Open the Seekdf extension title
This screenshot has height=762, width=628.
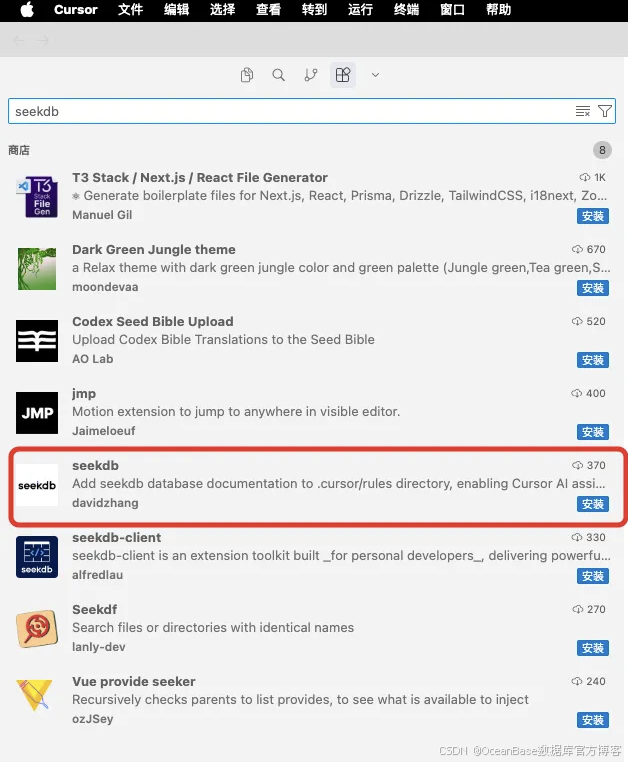click(x=95, y=609)
